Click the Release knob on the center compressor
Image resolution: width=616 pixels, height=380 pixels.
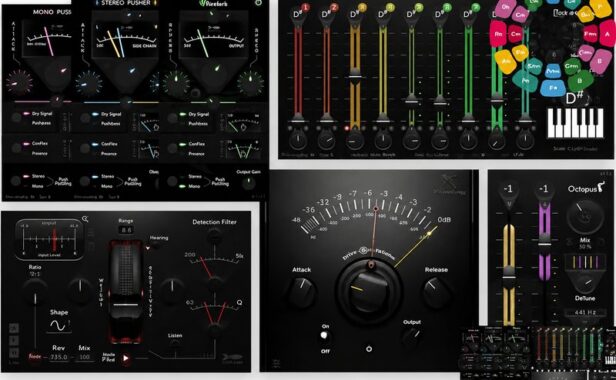(436, 291)
